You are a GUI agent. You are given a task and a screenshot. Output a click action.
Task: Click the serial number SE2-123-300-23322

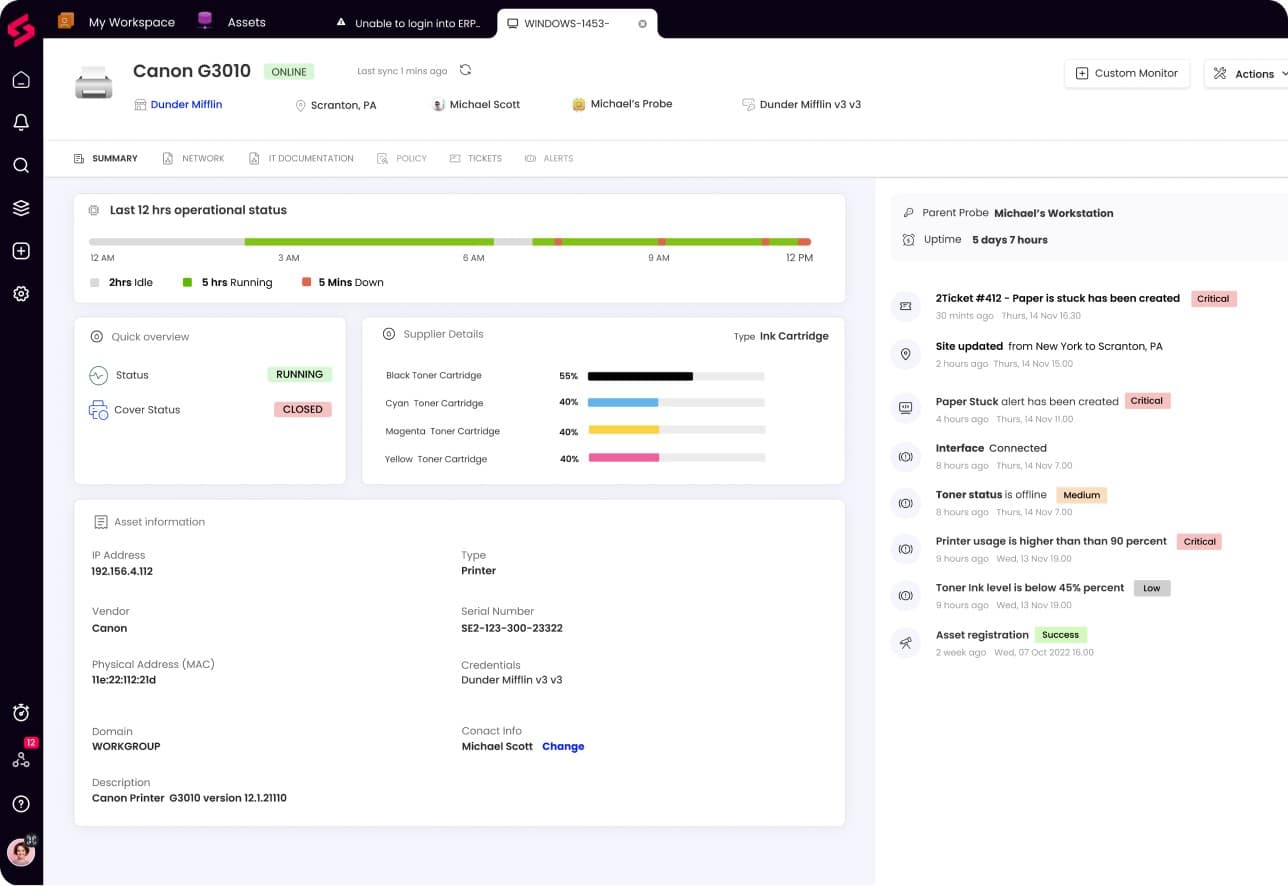(x=512, y=628)
